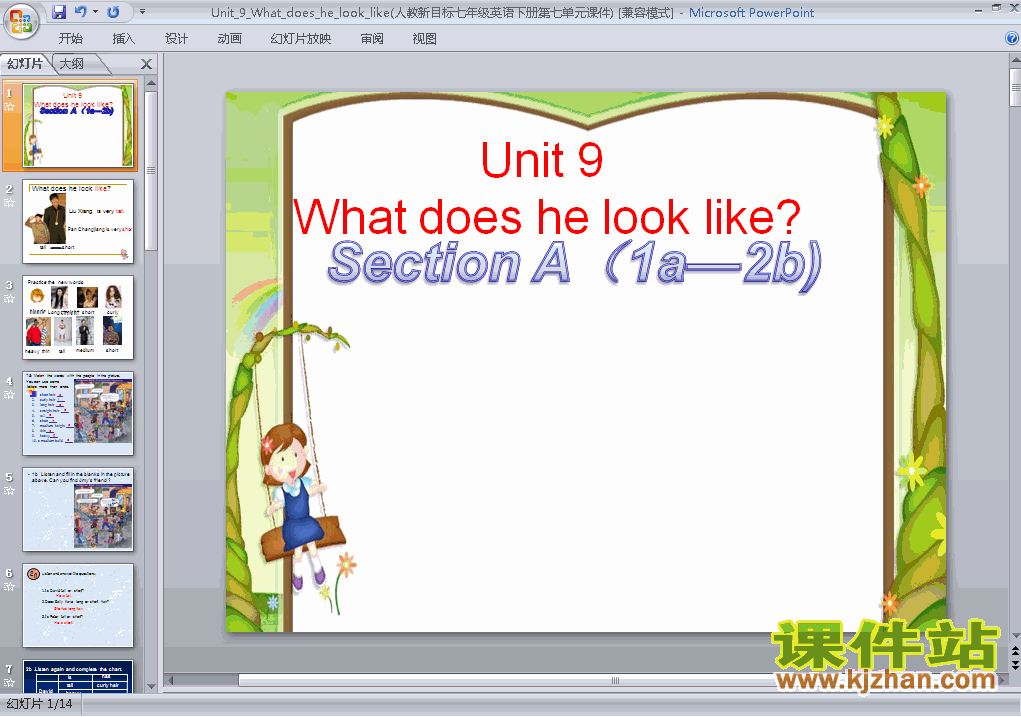Screen dimensions: 1021x717
Task: Minimize the PowerPoint window
Action: (979, 9)
